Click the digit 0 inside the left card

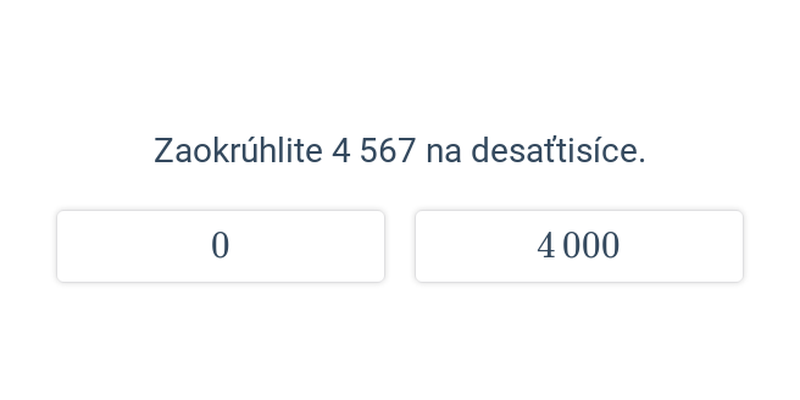220,246
